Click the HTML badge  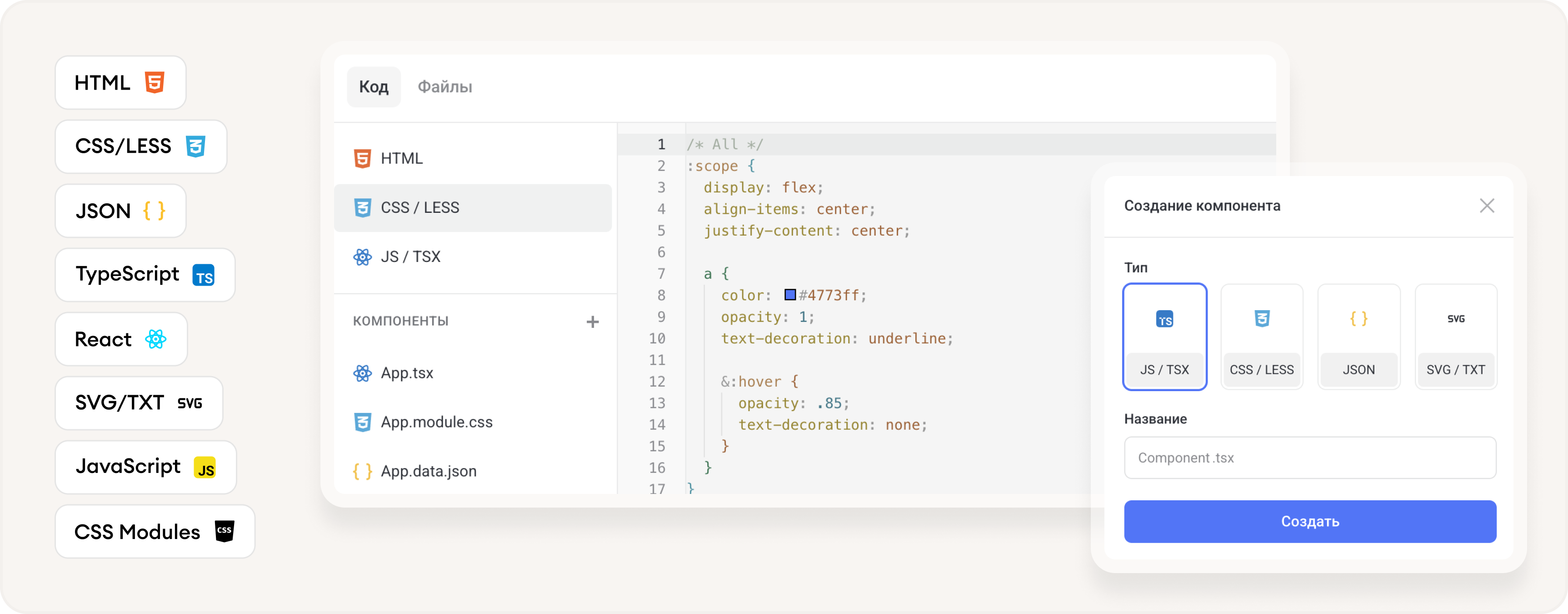point(120,83)
